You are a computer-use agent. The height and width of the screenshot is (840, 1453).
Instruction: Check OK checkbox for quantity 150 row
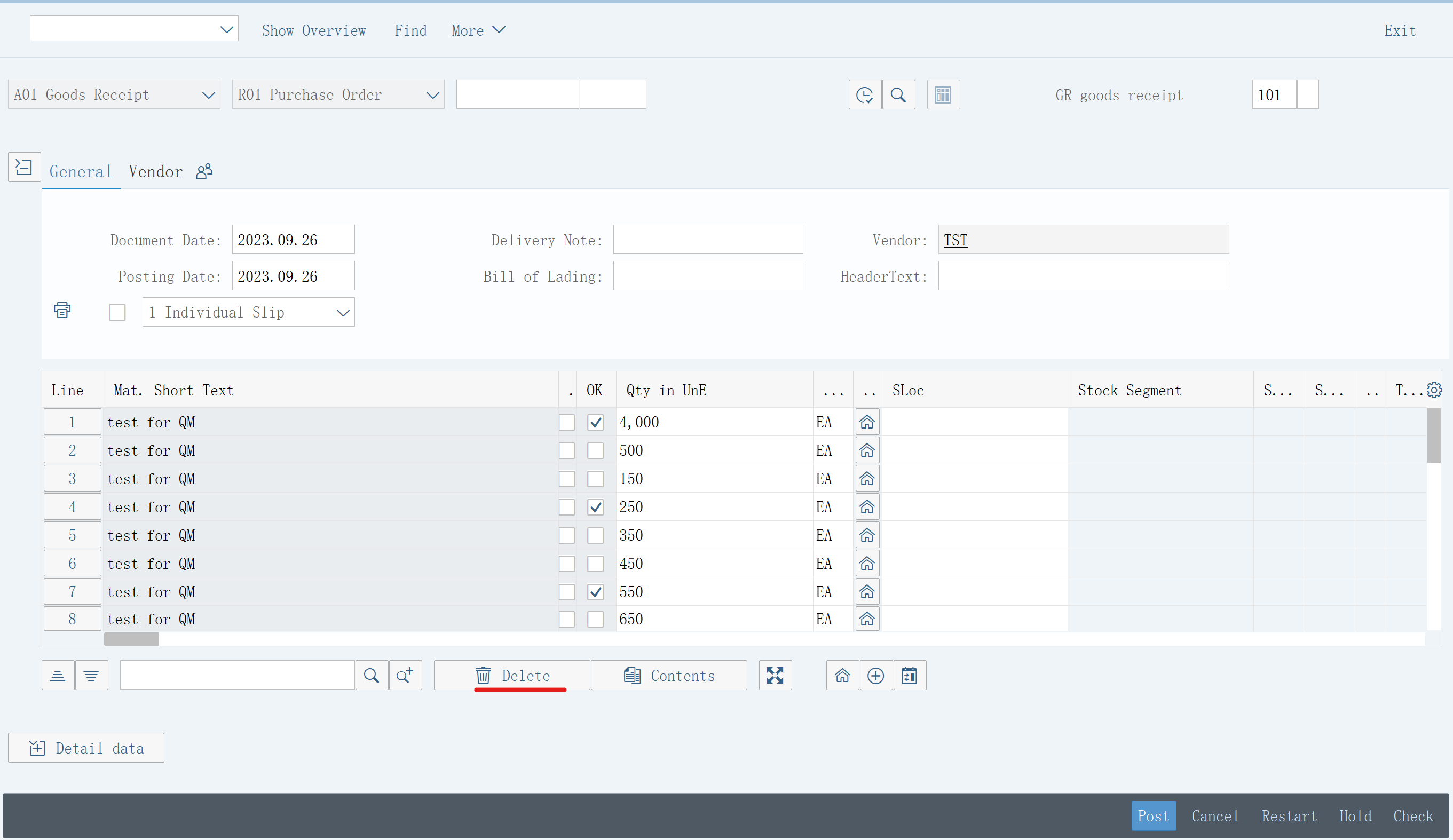point(595,479)
